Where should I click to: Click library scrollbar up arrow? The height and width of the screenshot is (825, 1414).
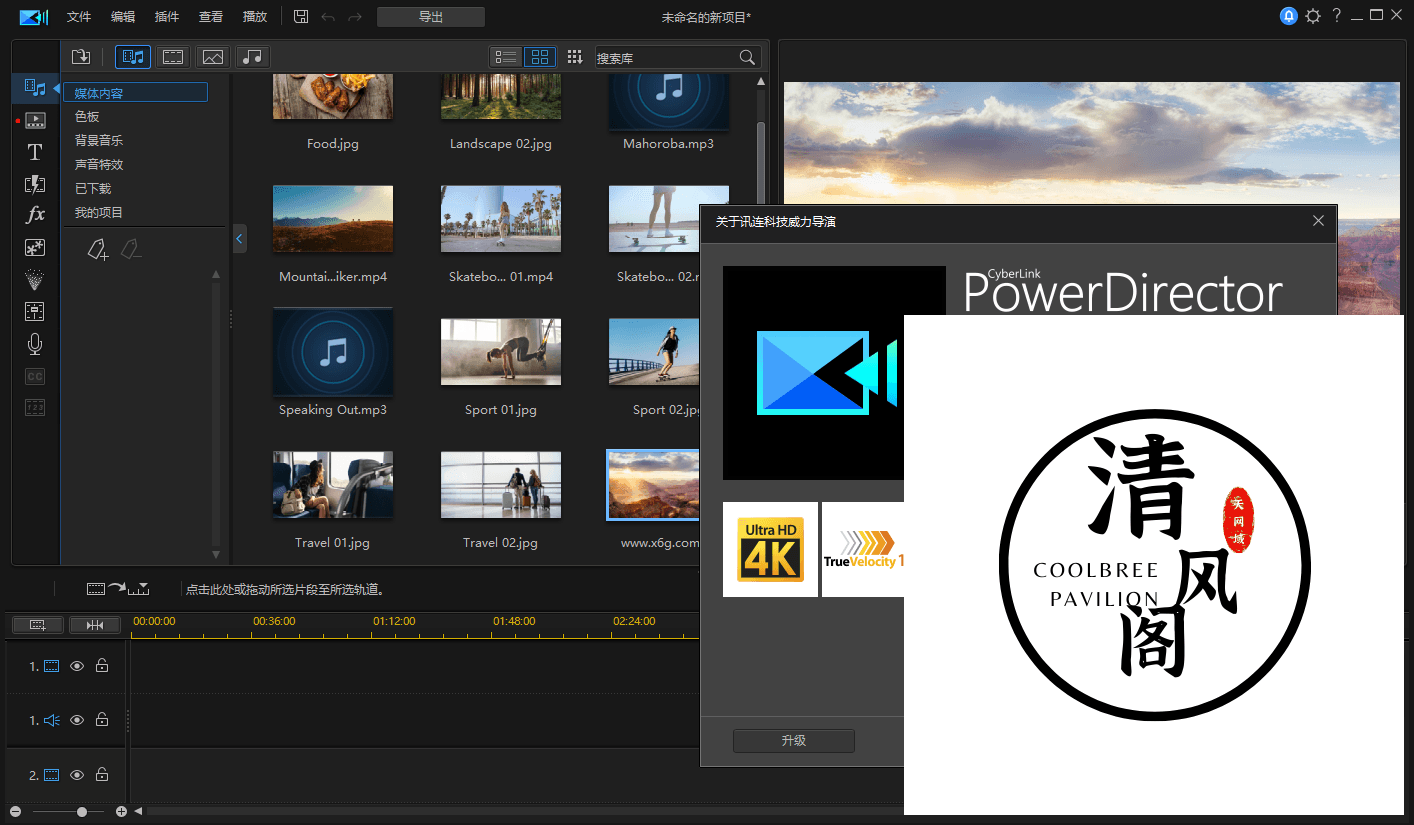click(761, 82)
